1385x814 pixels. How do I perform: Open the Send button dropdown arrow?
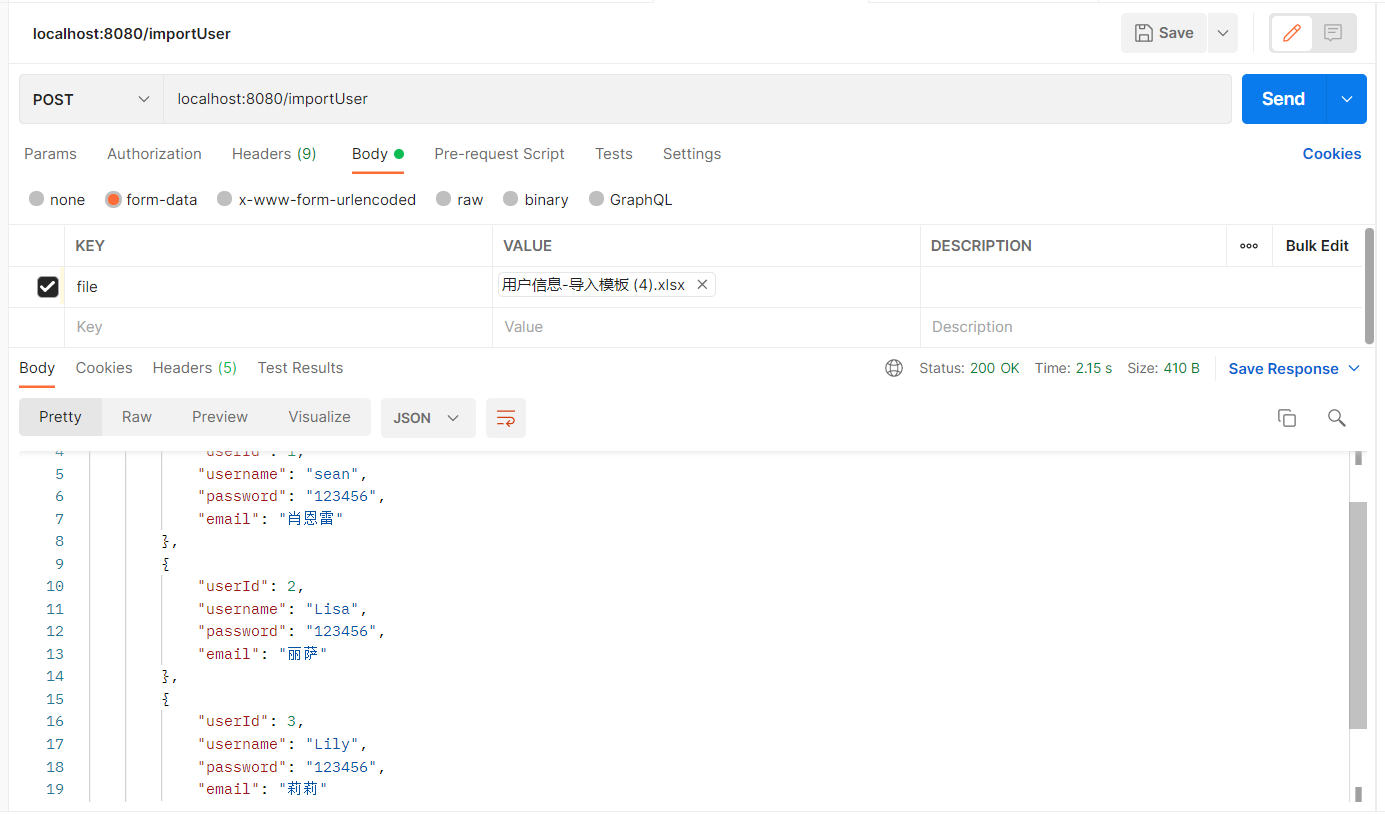[1347, 99]
